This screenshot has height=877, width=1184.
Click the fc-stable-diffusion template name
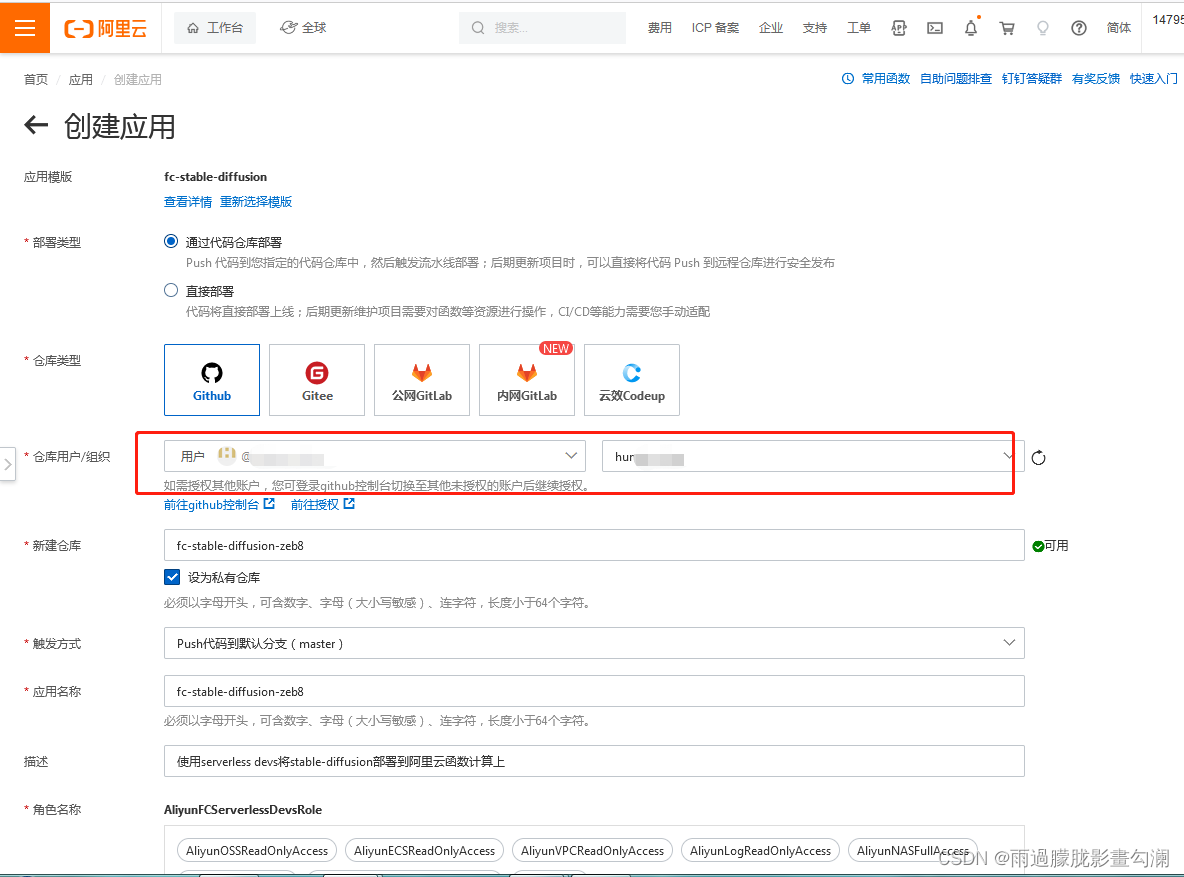coord(215,177)
